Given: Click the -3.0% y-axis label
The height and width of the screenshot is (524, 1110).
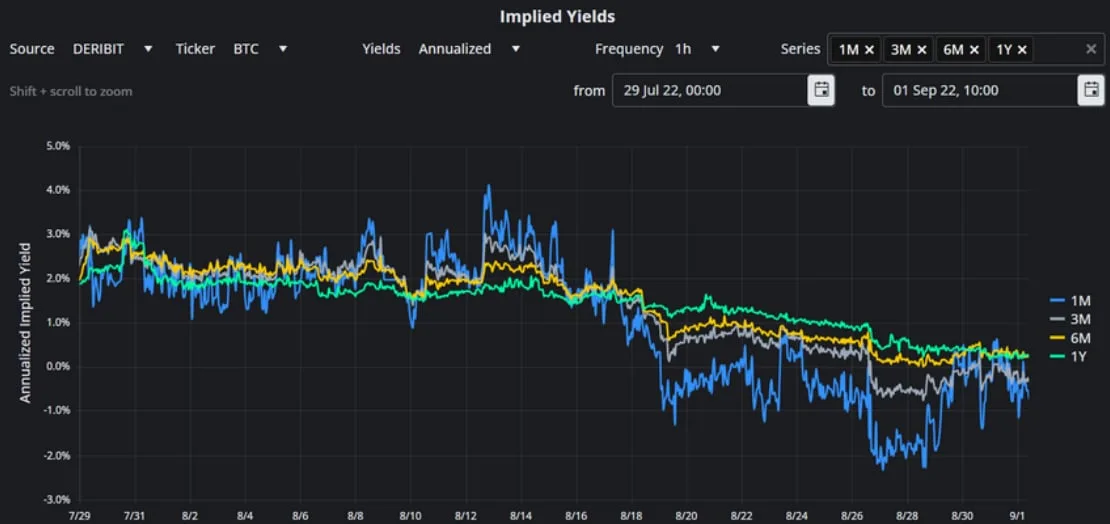Looking at the screenshot, I should (x=57, y=500).
